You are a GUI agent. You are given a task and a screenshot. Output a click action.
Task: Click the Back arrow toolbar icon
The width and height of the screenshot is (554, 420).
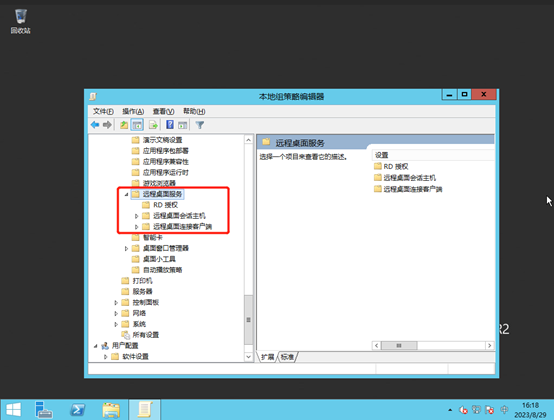point(95,125)
